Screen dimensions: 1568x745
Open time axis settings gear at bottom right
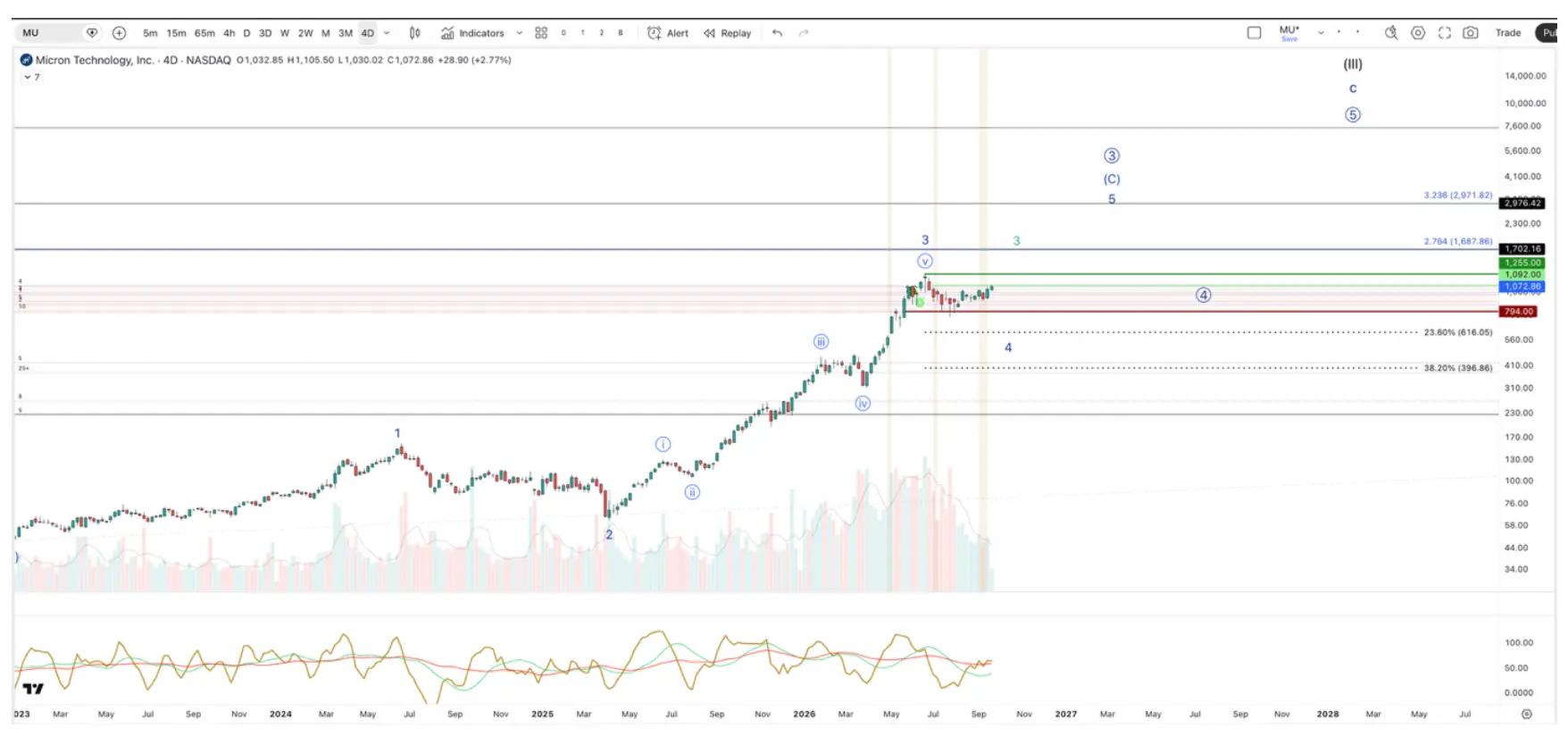(1527, 714)
